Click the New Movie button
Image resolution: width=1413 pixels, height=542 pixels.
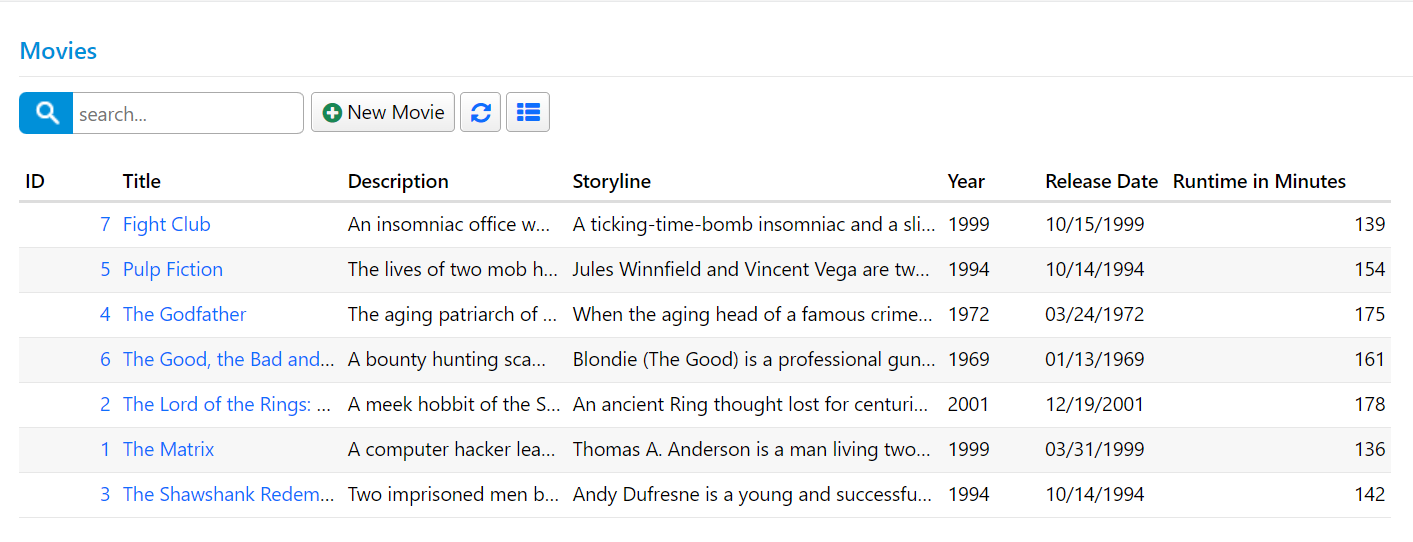[383, 113]
